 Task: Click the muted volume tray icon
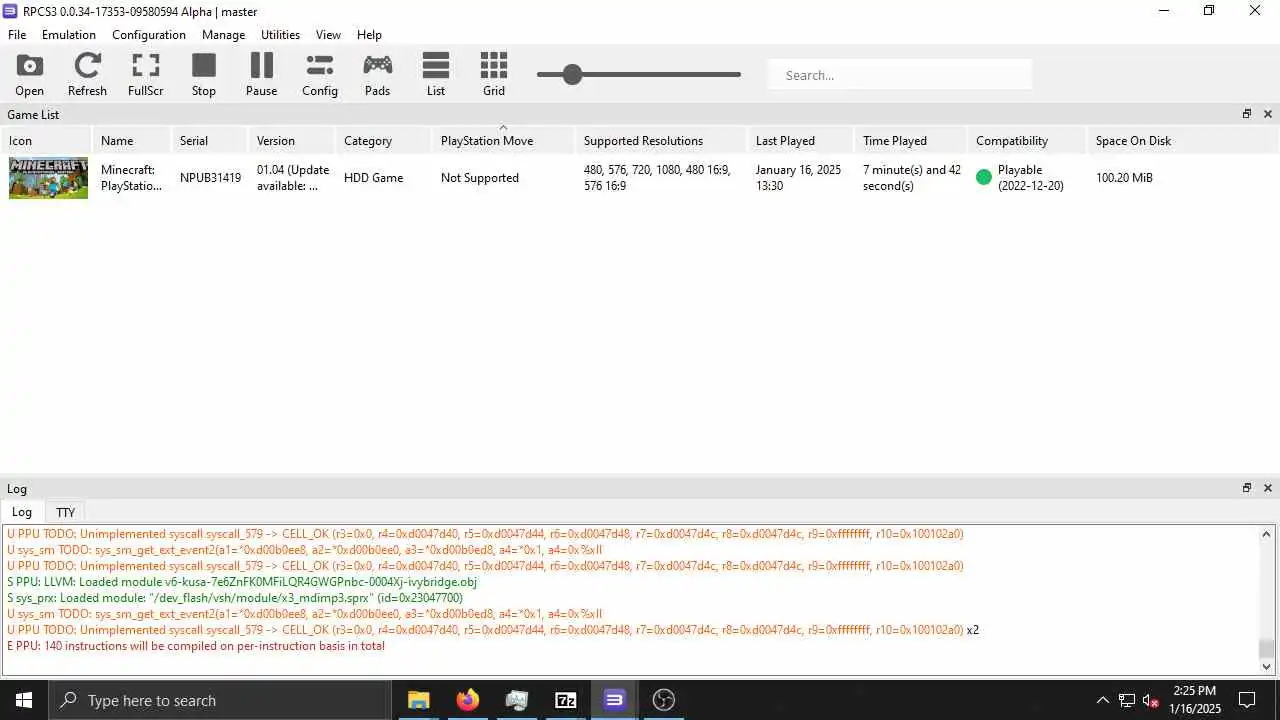1151,700
